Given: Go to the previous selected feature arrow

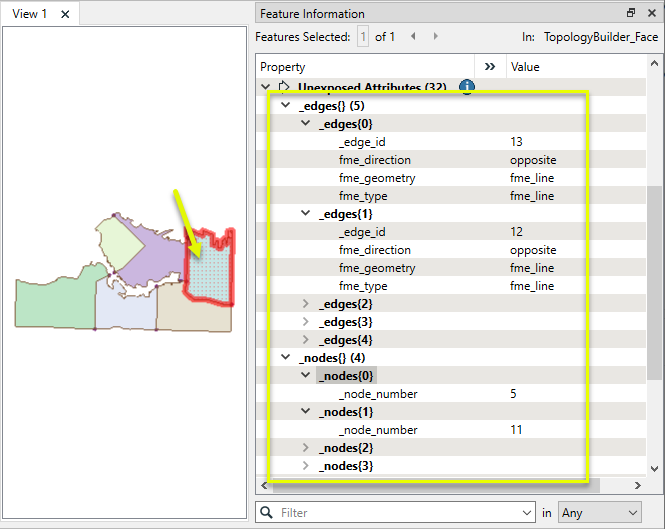Looking at the screenshot, I should 413,37.
